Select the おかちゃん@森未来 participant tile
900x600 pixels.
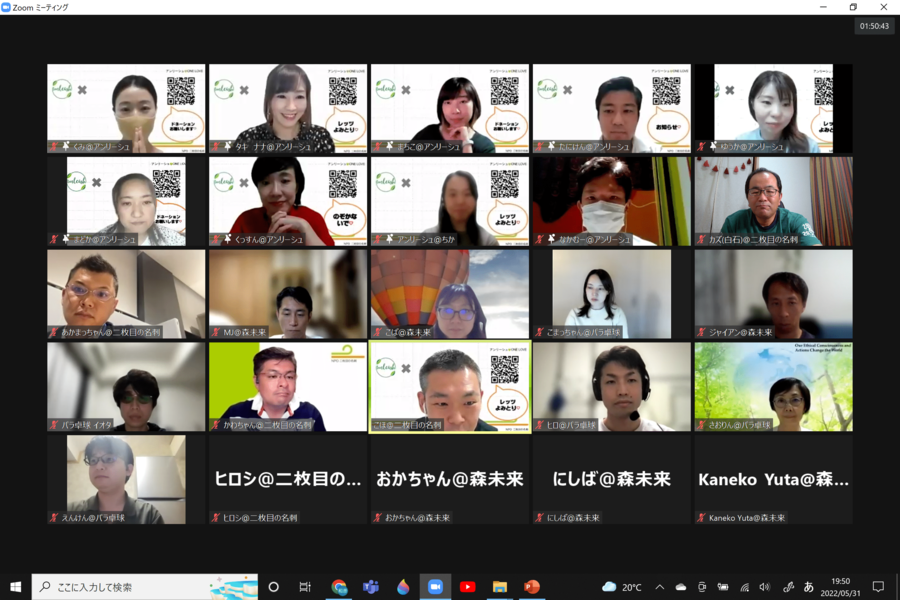coord(449,479)
